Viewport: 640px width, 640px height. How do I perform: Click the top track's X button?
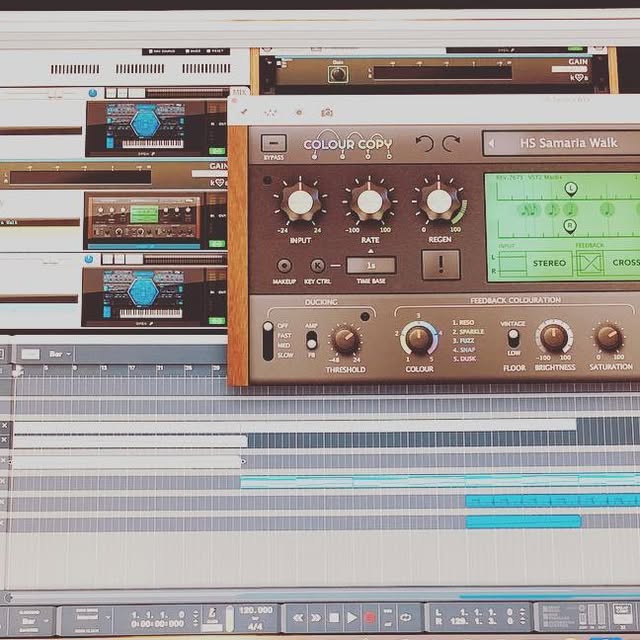(4, 426)
